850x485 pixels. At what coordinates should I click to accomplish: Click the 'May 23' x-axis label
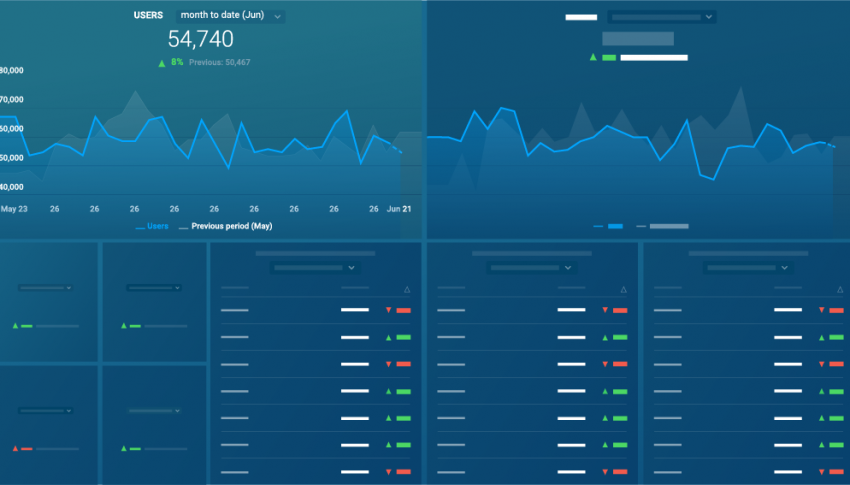coord(14,209)
